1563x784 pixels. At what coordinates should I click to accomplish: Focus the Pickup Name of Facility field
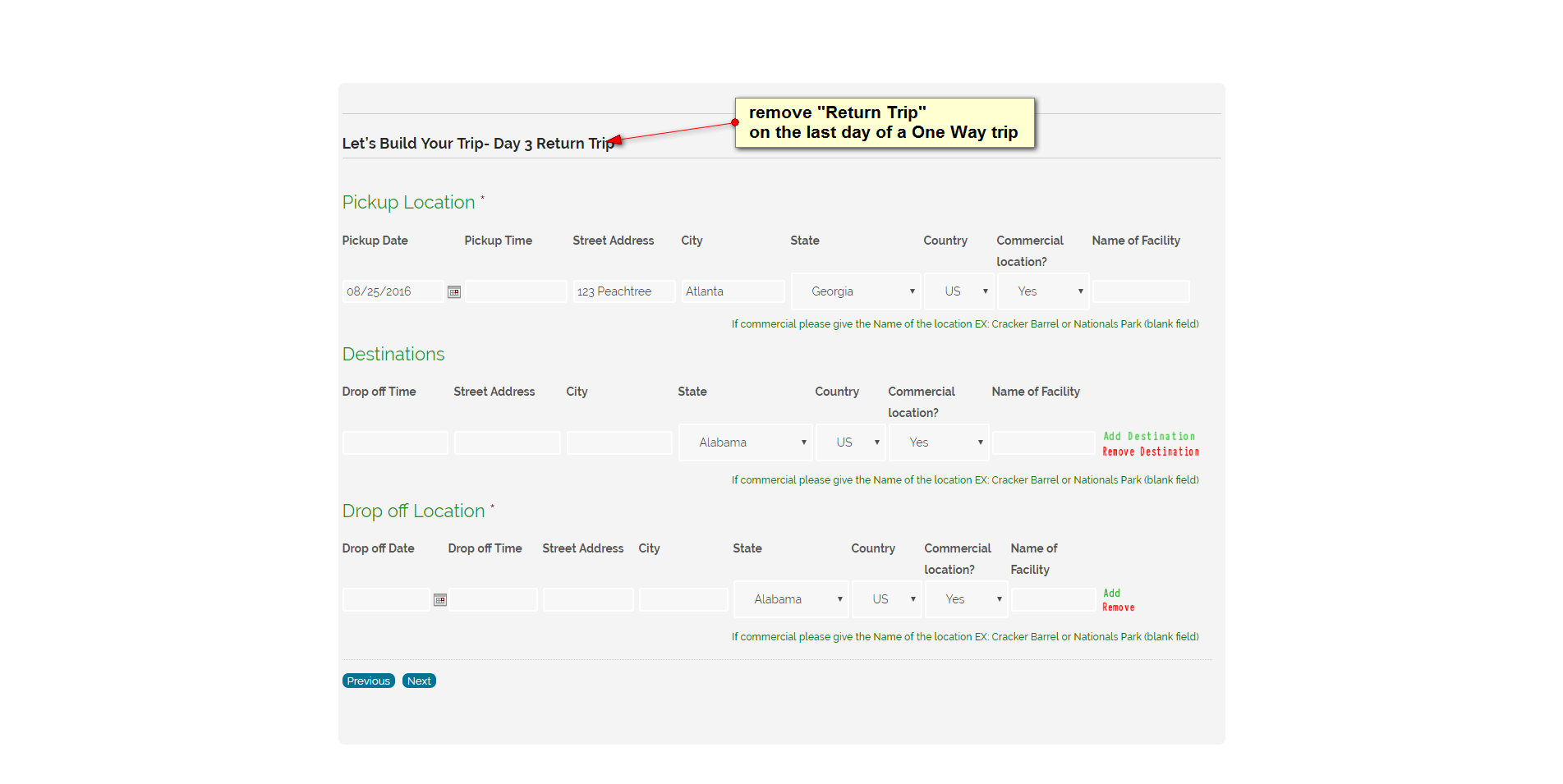[x=1141, y=291]
